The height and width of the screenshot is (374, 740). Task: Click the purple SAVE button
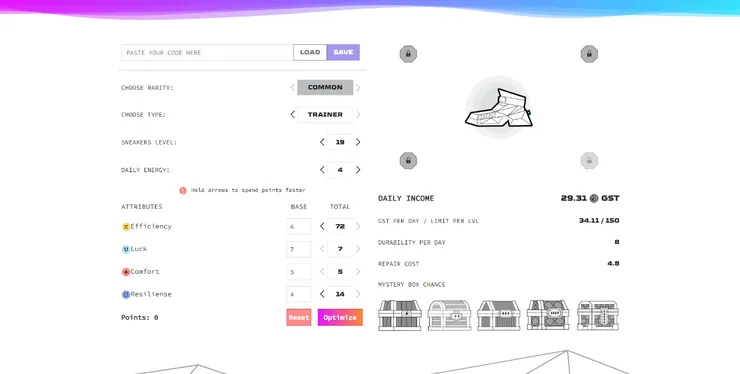point(343,52)
